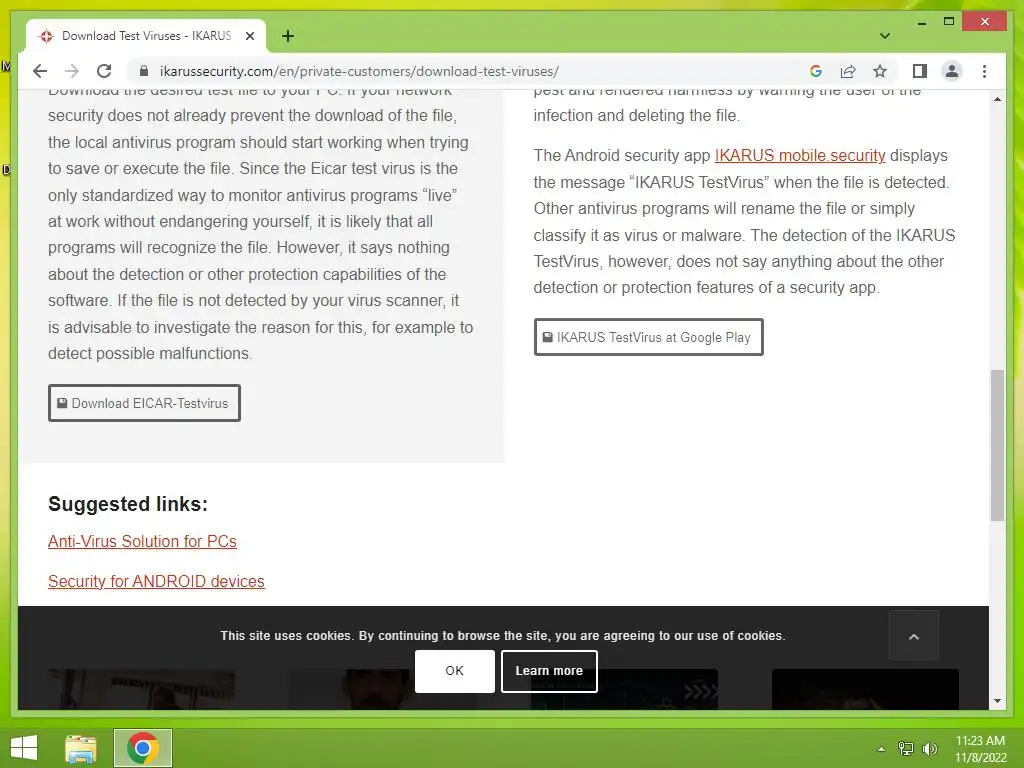Image resolution: width=1024 pixels, height=768 pixels.
Task: Follow the IKARUS mobile.security link
Action: click(800, 155)
